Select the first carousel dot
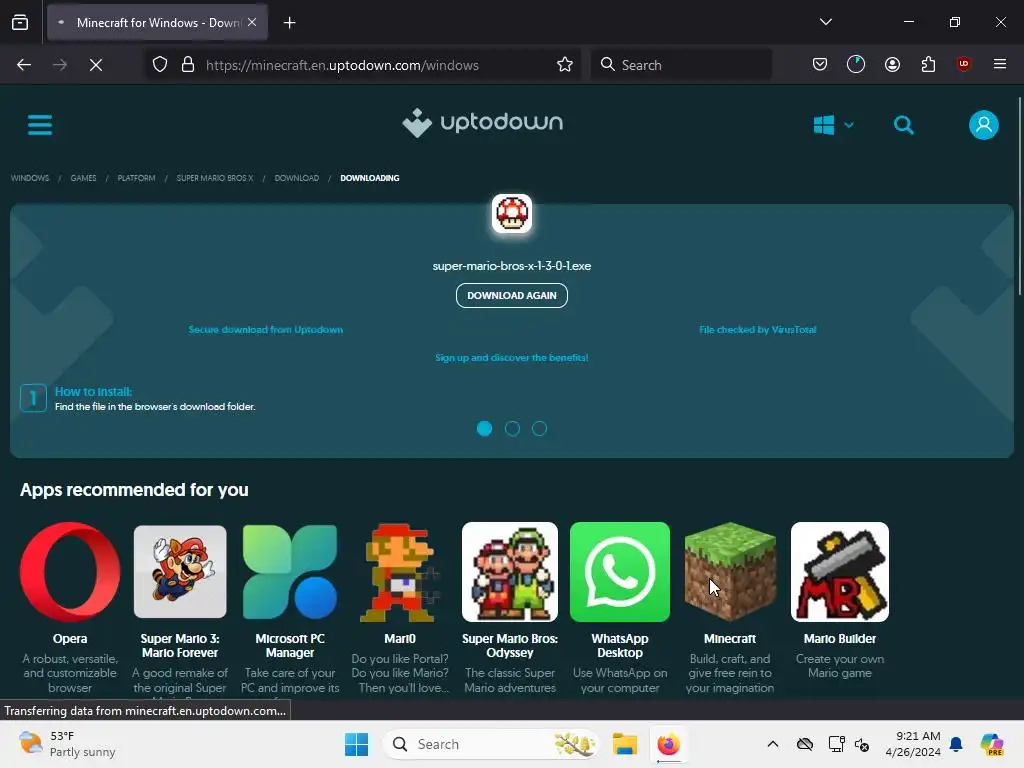Viewport: 1024px width, 768px height. click(x=485, y=428)
